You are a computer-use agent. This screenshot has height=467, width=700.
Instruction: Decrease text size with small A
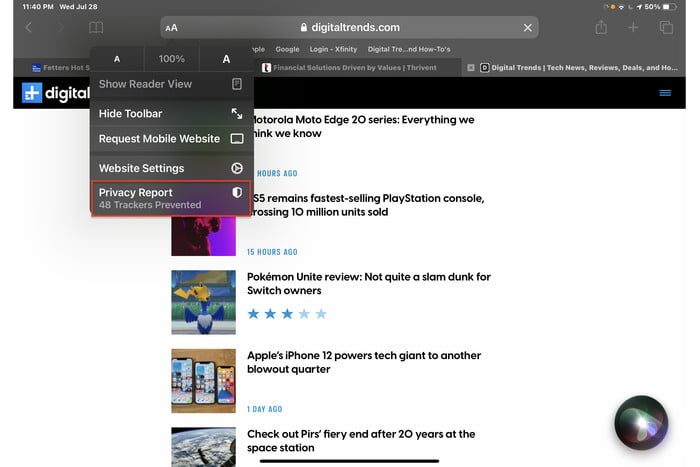(x=117, y=59)
